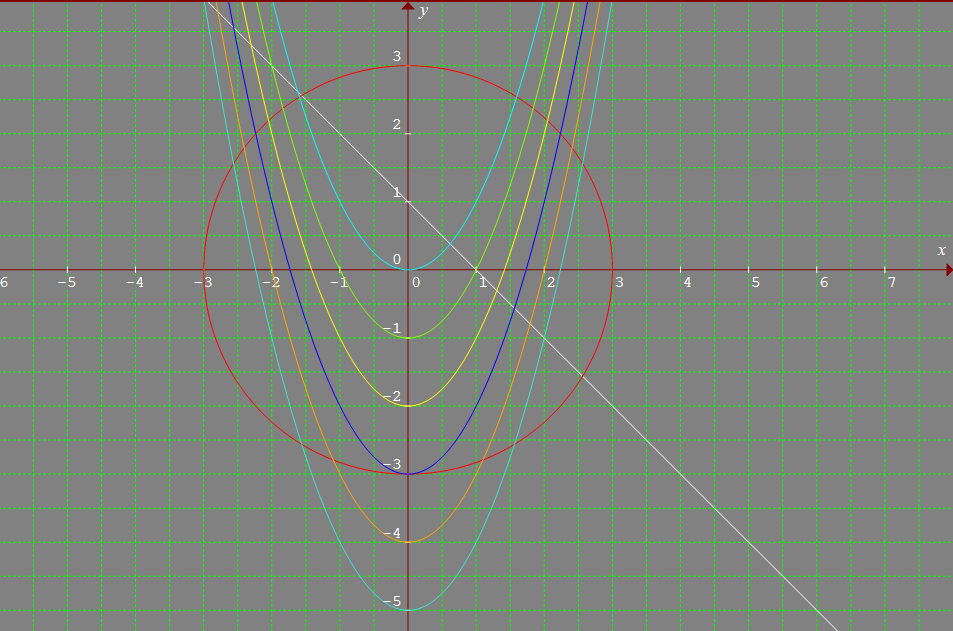Click the vertex of the green parabola
This screenshot has height=631, width=953.
408,337
